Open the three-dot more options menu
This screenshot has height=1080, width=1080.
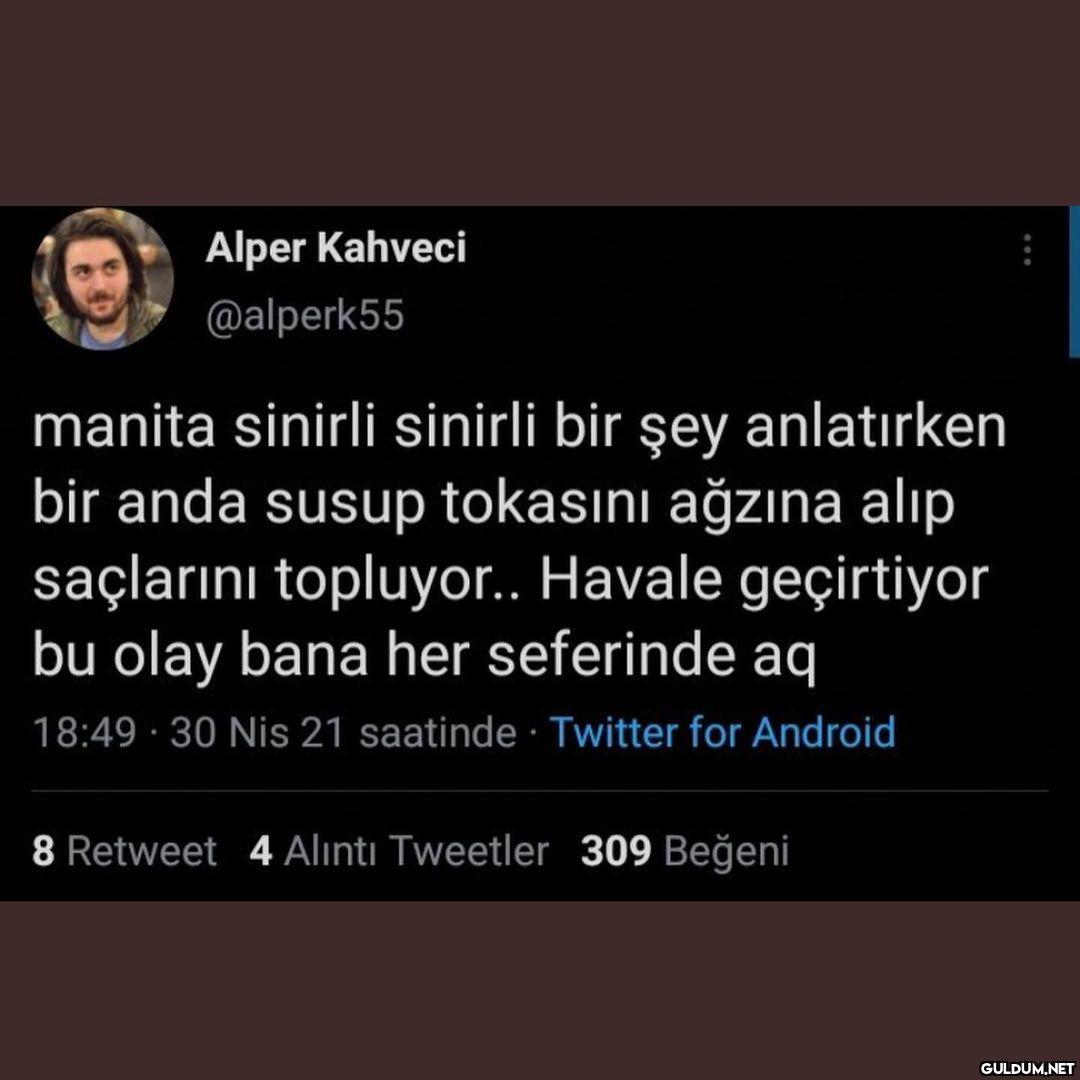coord(1027,250)
